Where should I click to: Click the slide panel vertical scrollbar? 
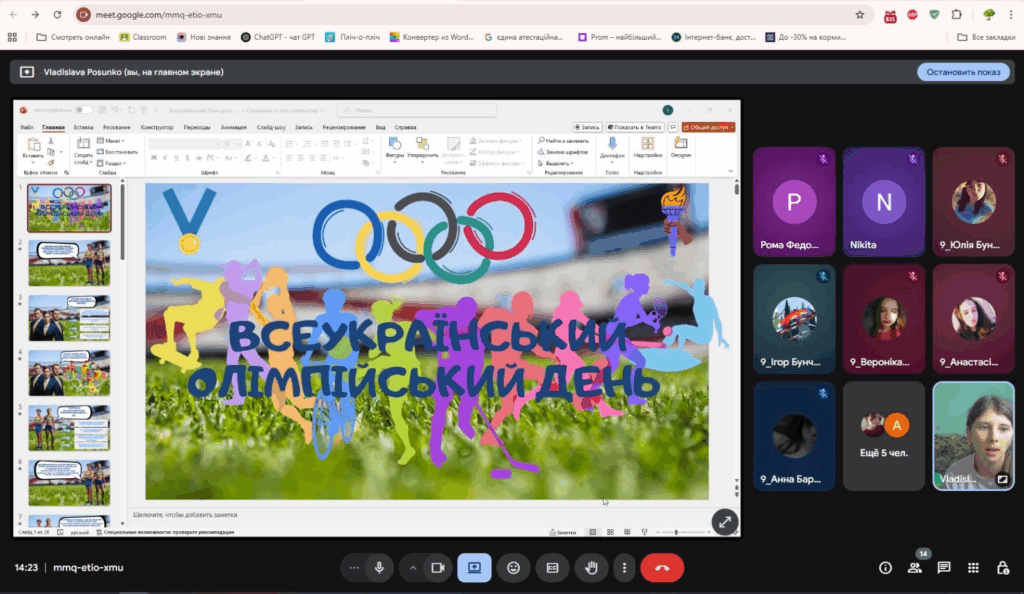(x=122, y=222)
